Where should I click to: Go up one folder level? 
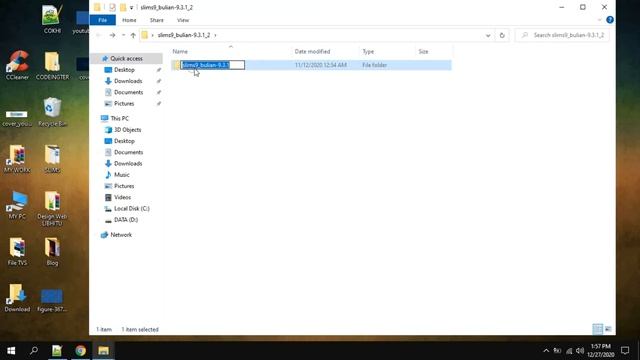(133, 36)
